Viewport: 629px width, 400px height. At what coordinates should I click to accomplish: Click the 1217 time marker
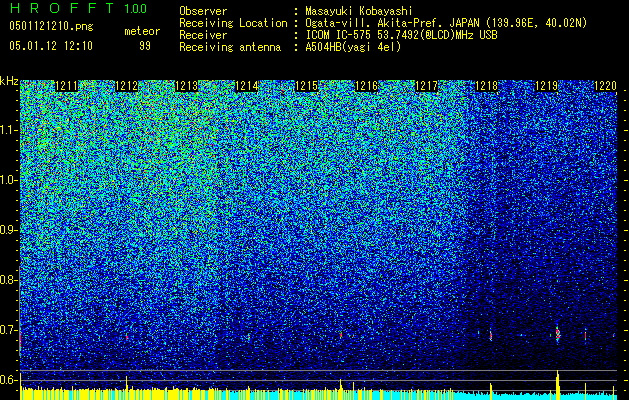point(426,86)
